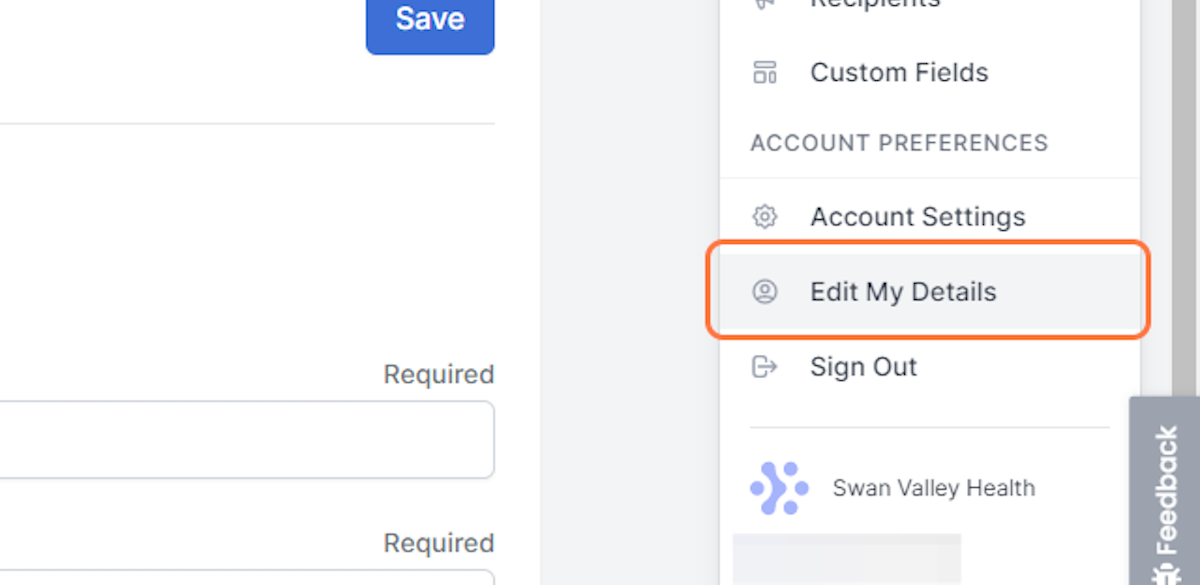Select the Swan Valley Health organization name
Viewport: 1200px width, 586px height.
[934, 488]
